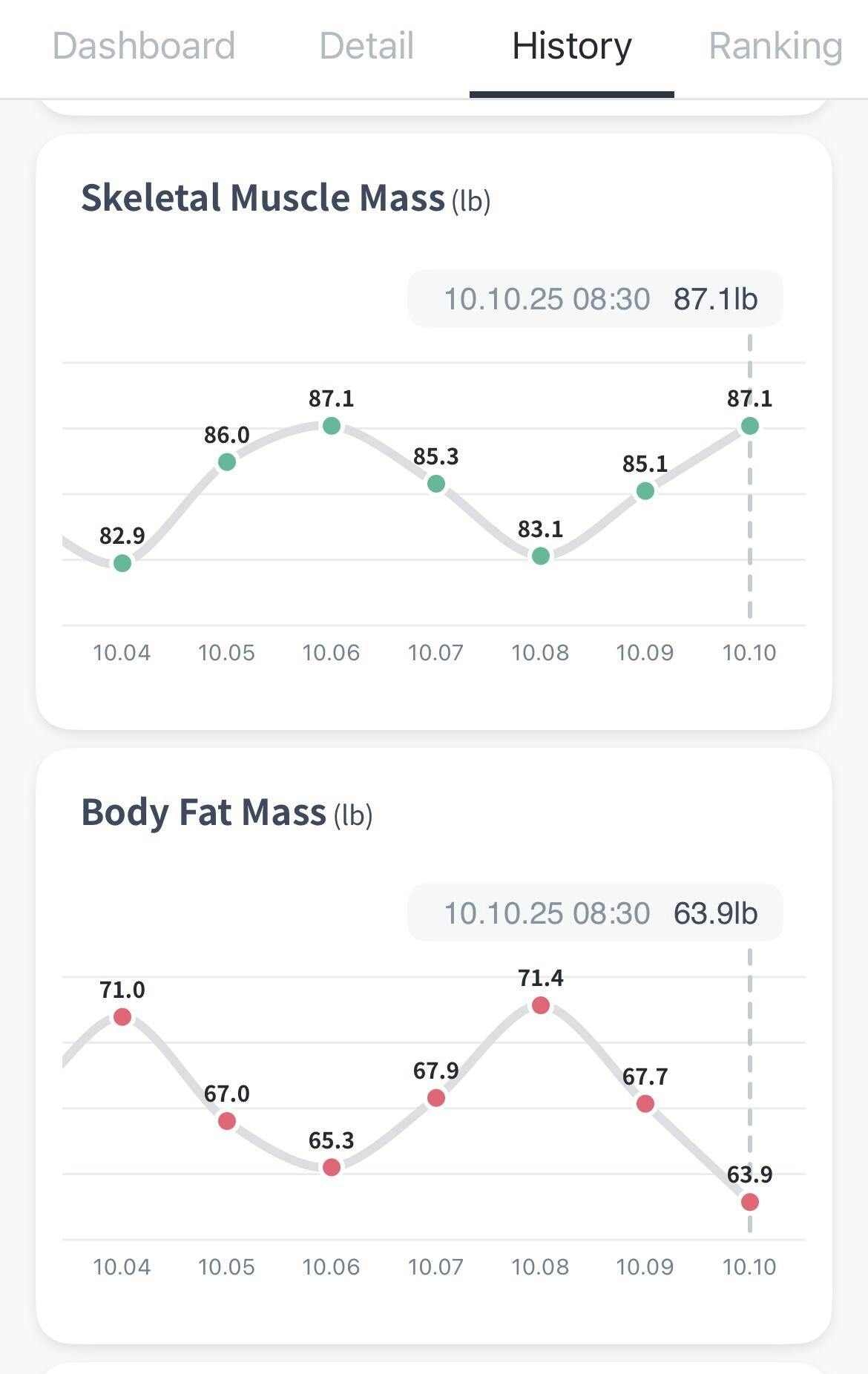Screen dimensions: 868x1374
Task: Select the 71.4 body fat peak point
Action: [x=541, y=1005]
